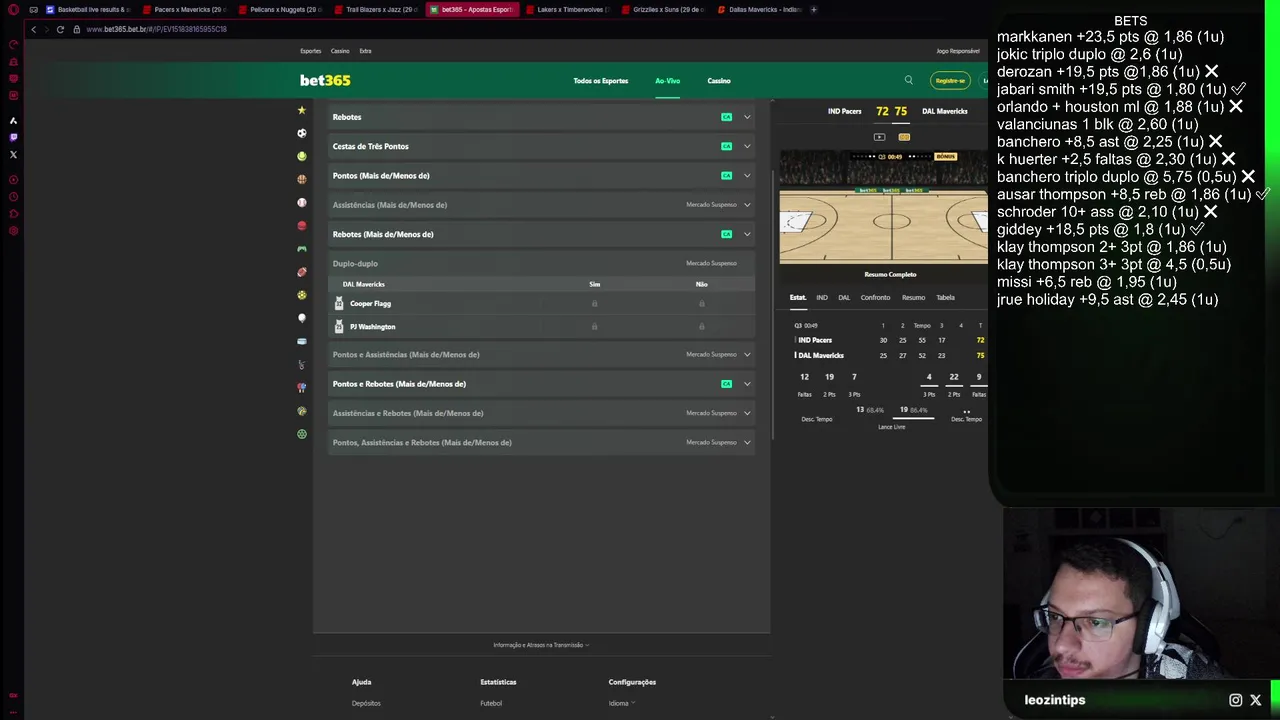This screenshot has height=720, width=1280.
Task: Select the red cricket ball icon
Action: coord(302,226)
